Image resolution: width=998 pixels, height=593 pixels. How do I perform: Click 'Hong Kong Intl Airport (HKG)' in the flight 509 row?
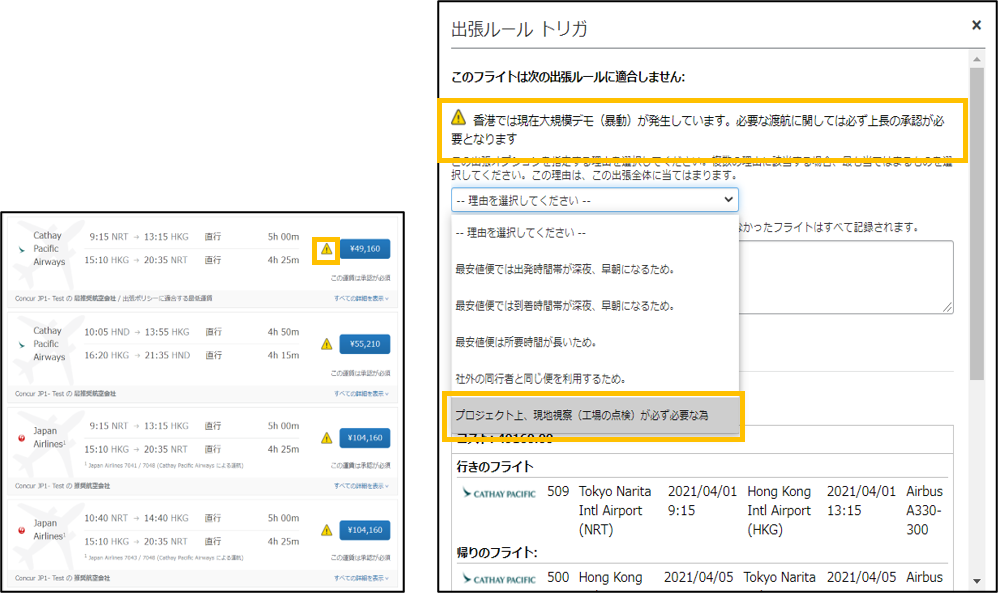(779, 510)
